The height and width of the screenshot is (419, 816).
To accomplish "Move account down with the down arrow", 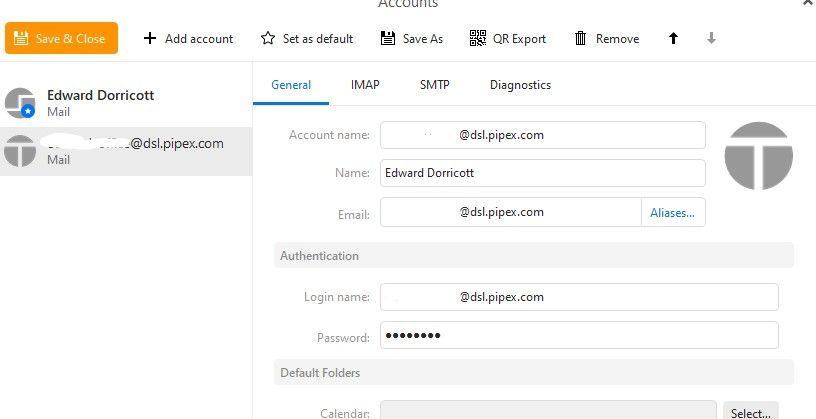I will click(711, 39).
